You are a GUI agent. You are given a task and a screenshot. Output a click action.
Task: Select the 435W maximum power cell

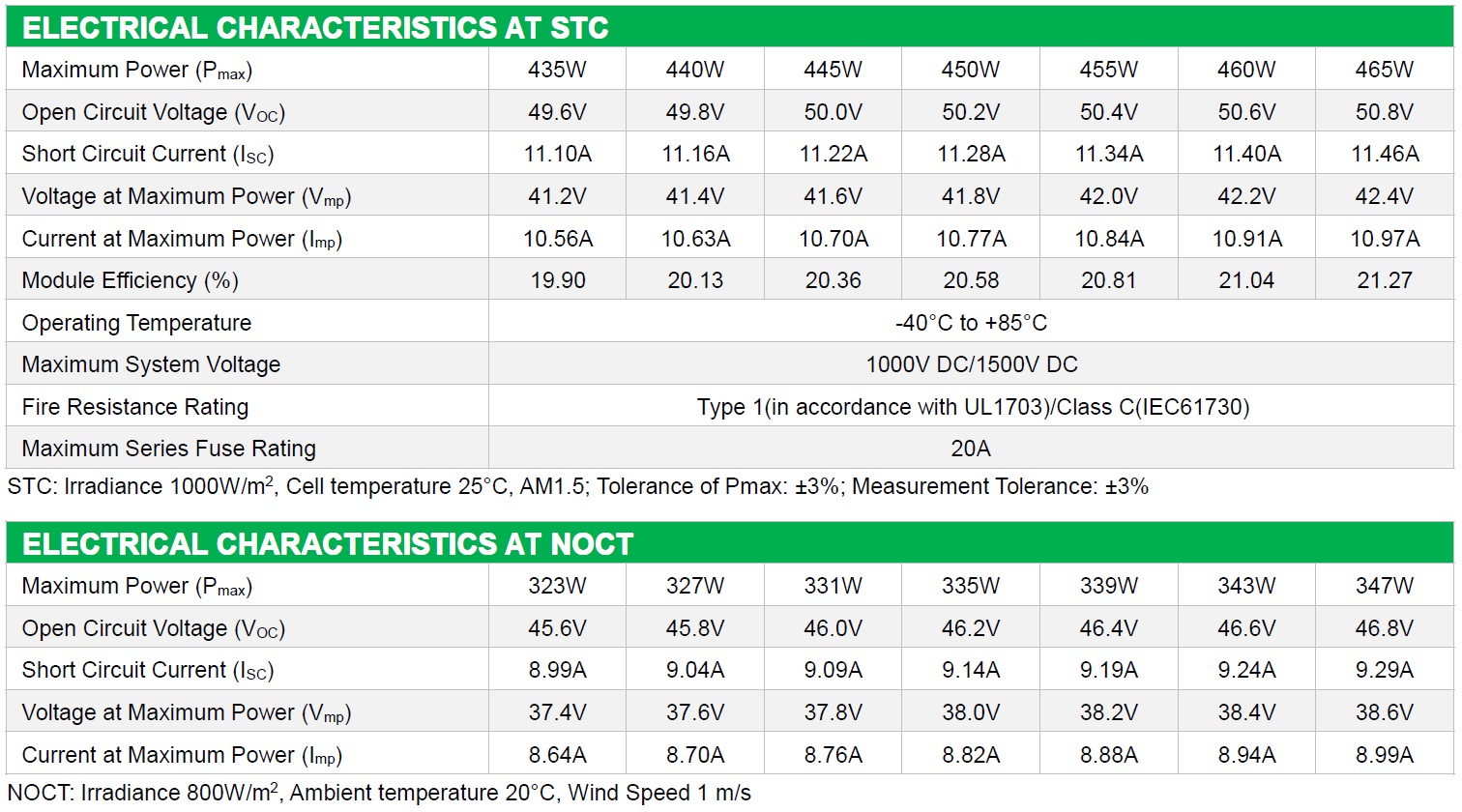coord(558,70)
